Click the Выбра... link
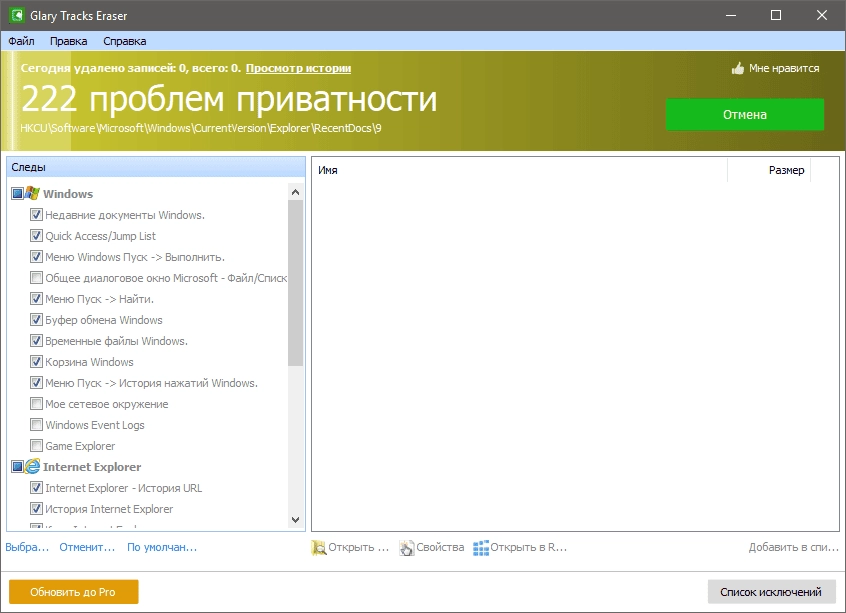The image size is (846, 613). [x=27, y=547]
